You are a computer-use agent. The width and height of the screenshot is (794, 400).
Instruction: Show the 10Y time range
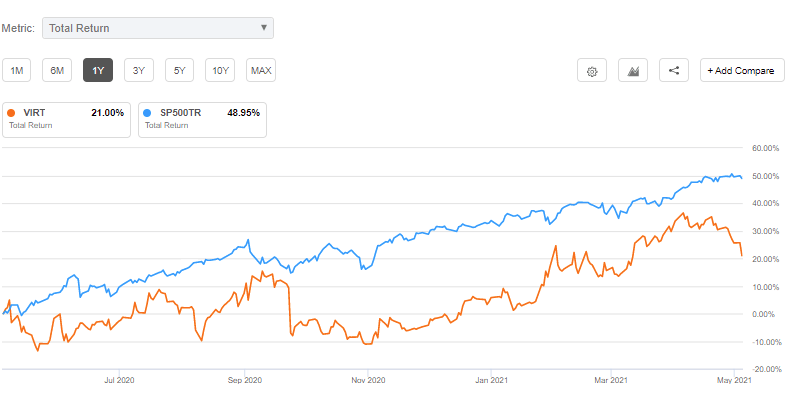(220, 70)
